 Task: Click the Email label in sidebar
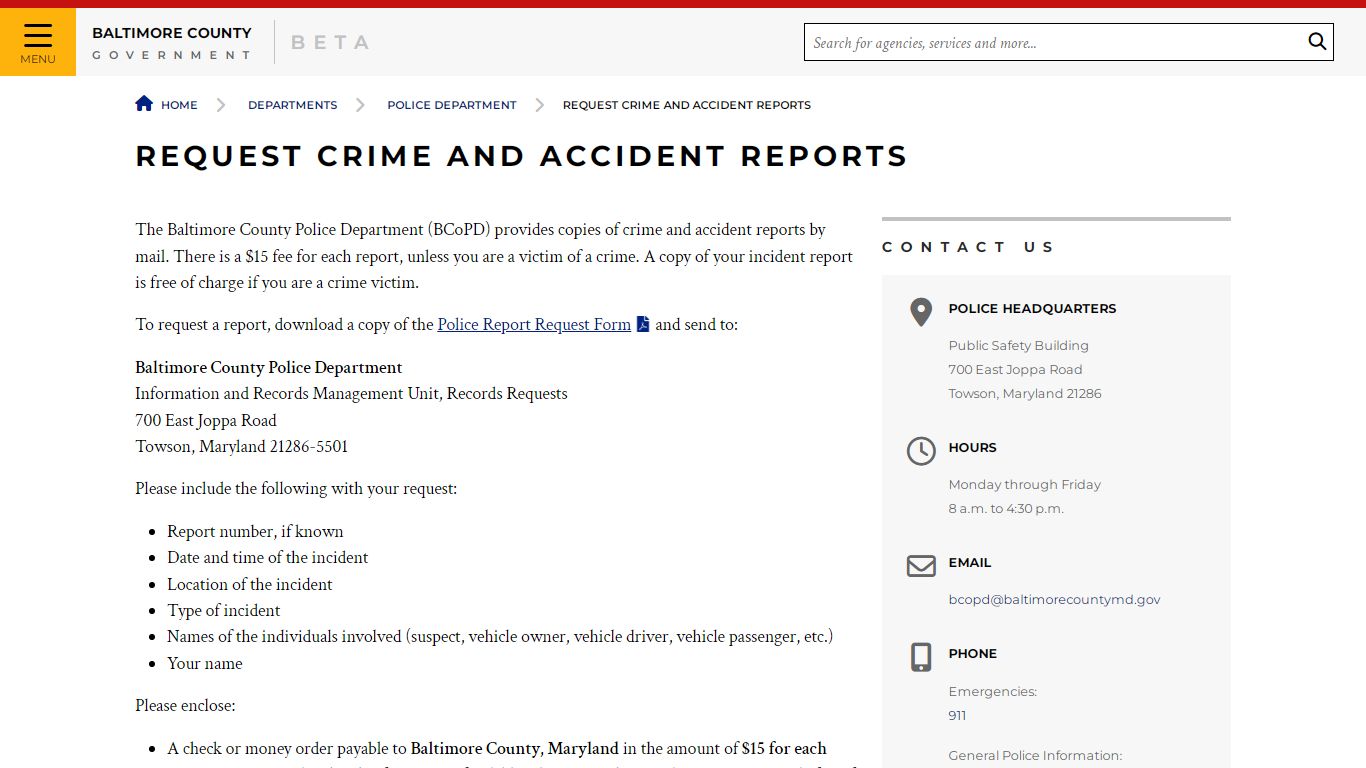tap(970, 563)
